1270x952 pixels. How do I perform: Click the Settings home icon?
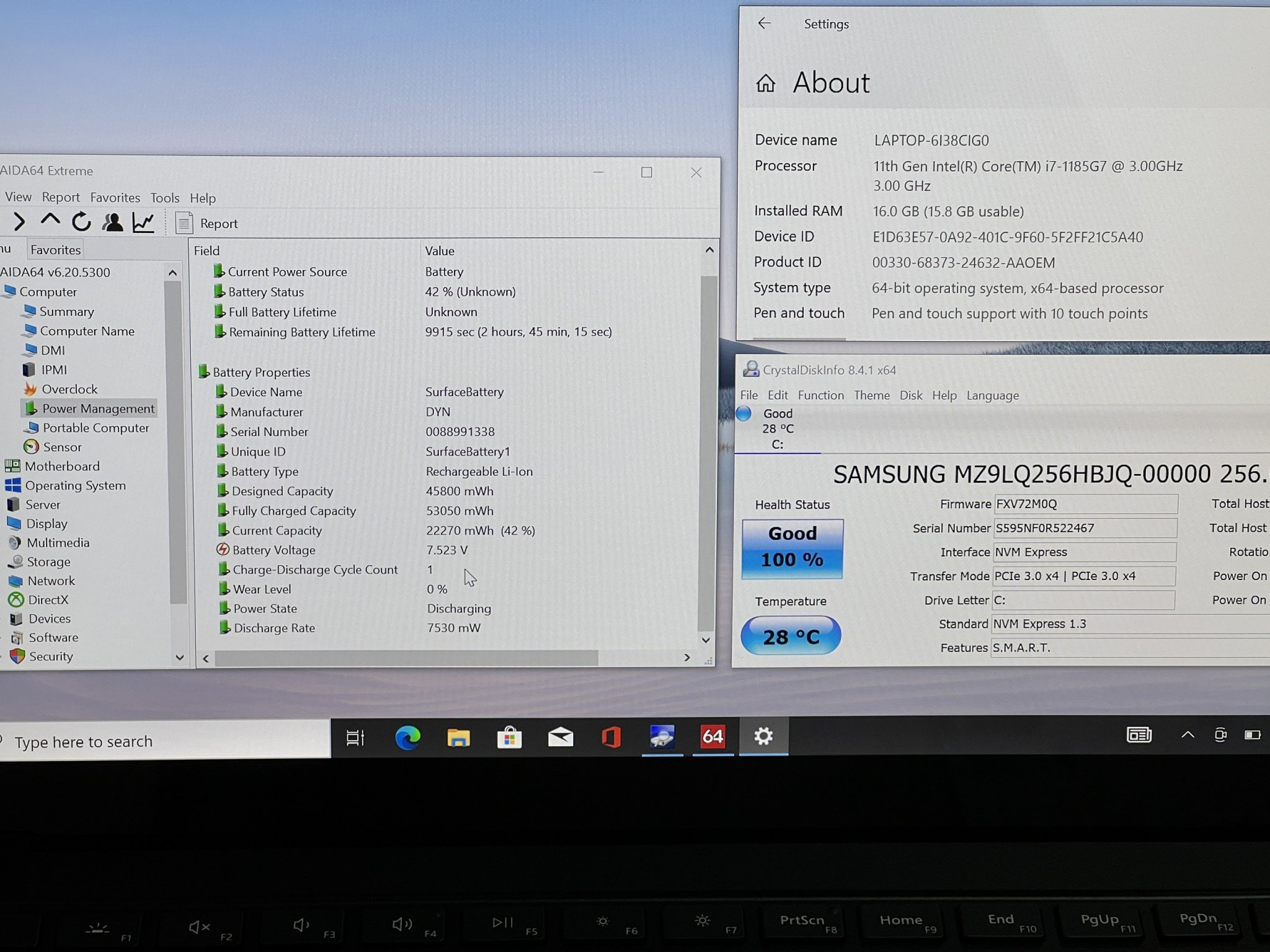tap(765, 83)
